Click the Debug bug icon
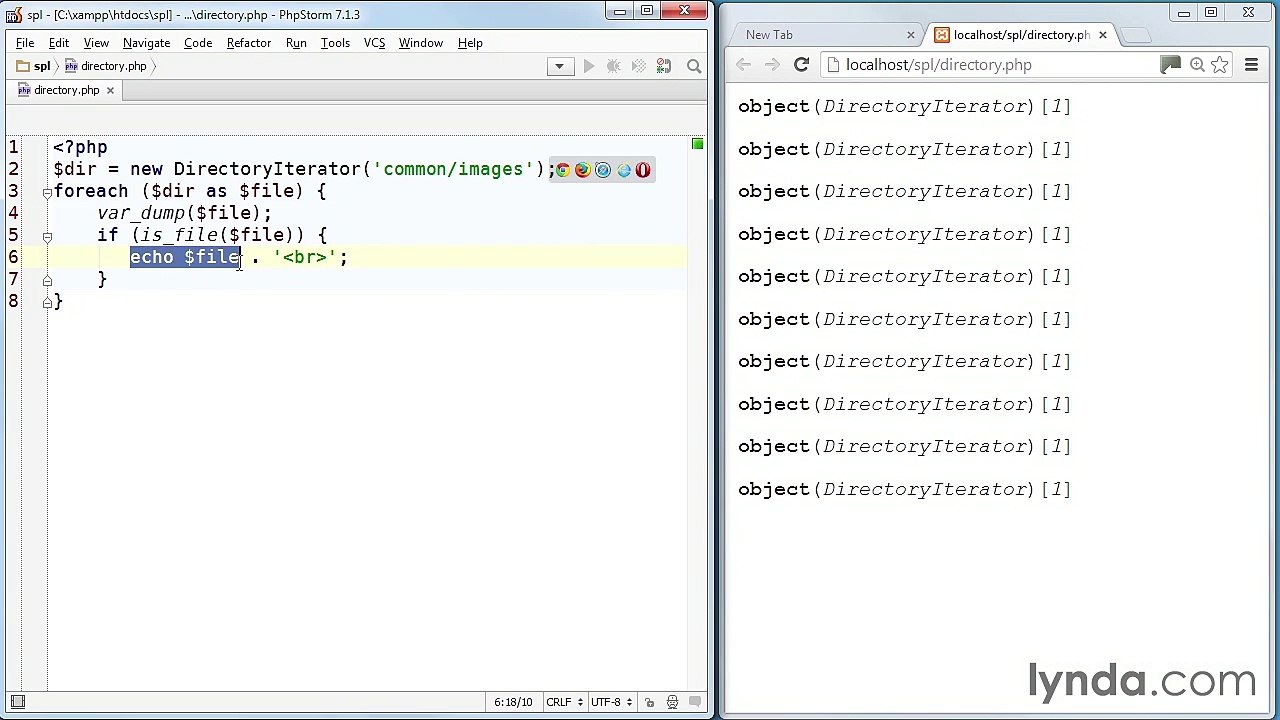Viewport: 1280px width, 720px height. 614,66
